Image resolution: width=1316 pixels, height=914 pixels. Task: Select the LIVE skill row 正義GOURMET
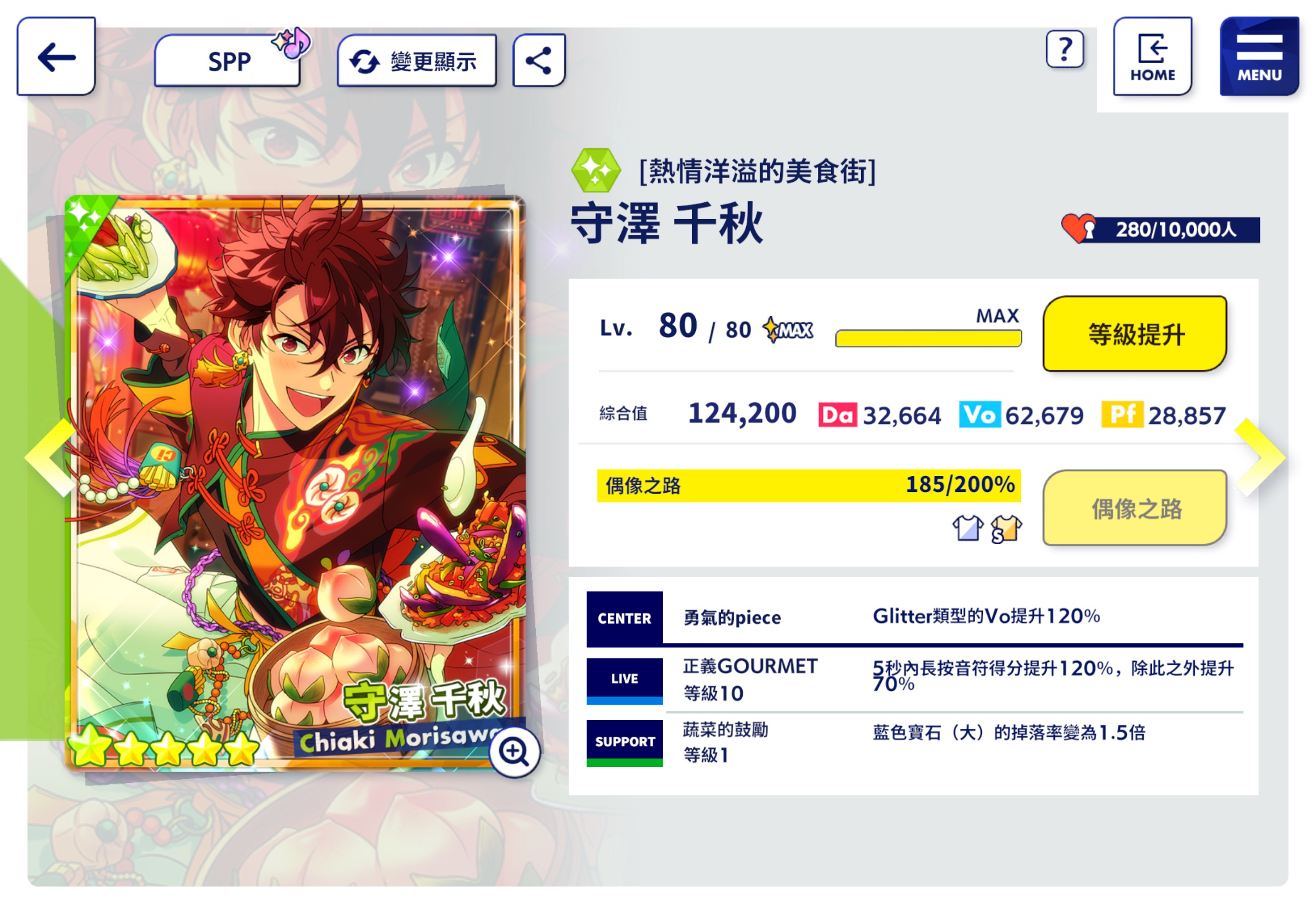(914, 680)
